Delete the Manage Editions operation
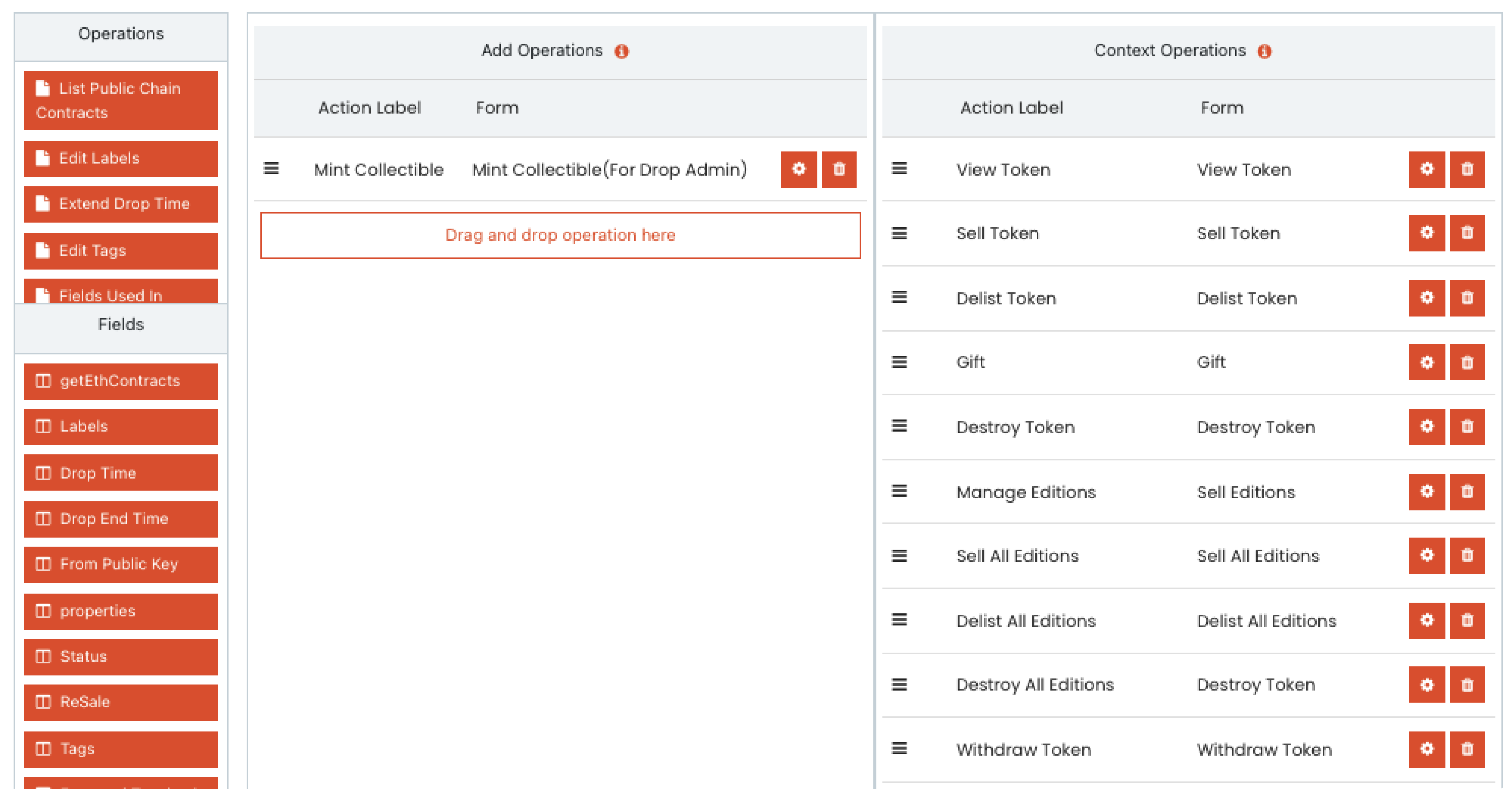 [x=1467, y=492]
